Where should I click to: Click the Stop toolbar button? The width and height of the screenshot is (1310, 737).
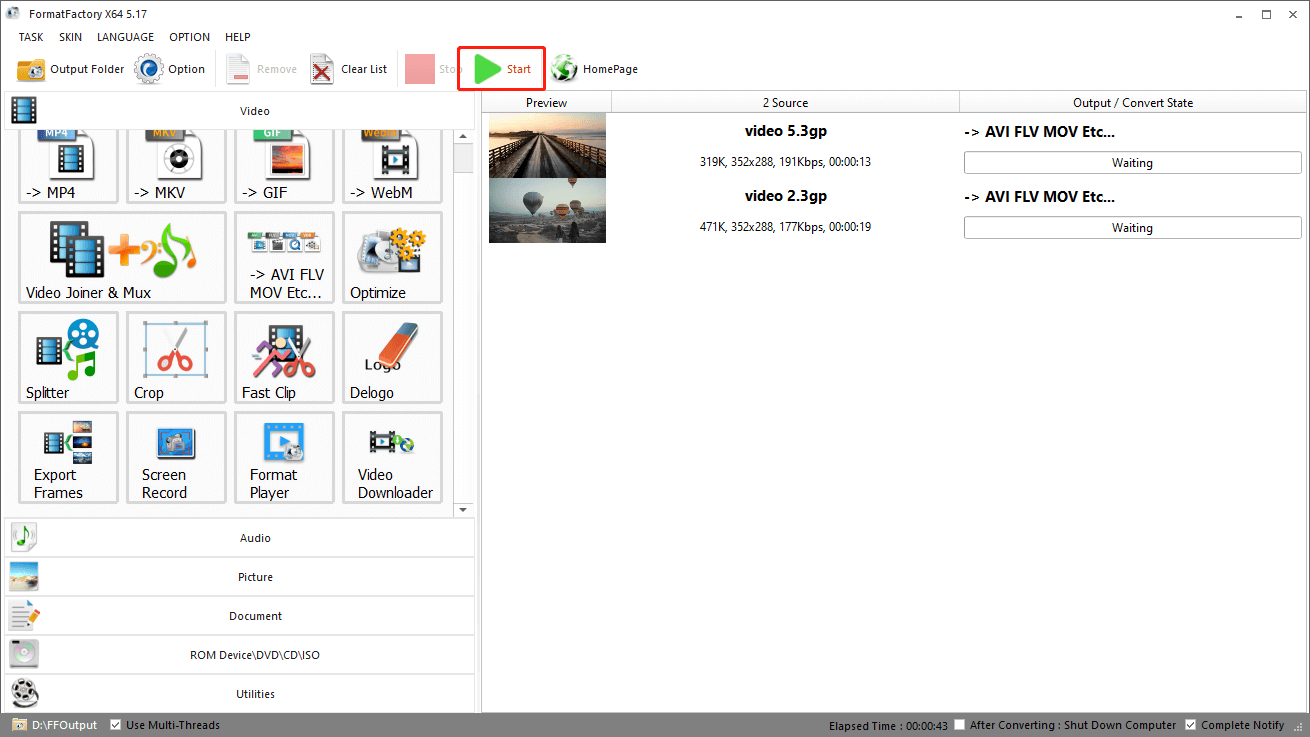click(431, 69)
